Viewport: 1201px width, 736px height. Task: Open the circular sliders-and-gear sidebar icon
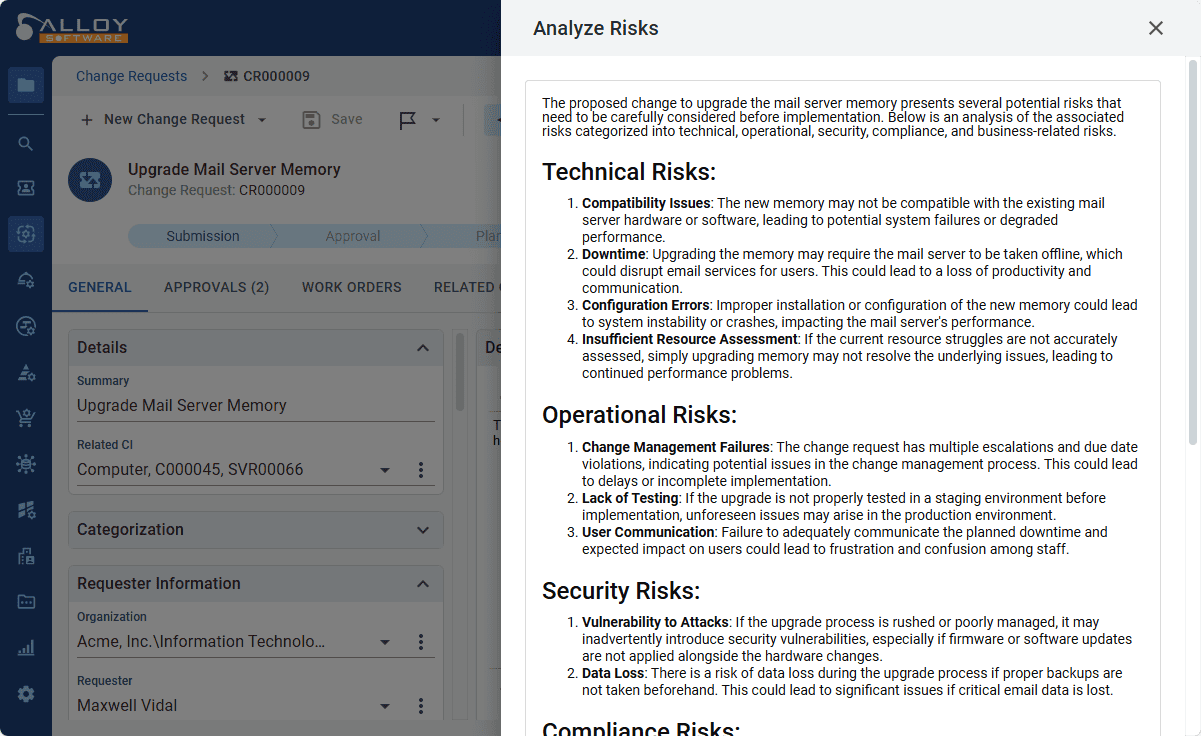tap(26, 326)
